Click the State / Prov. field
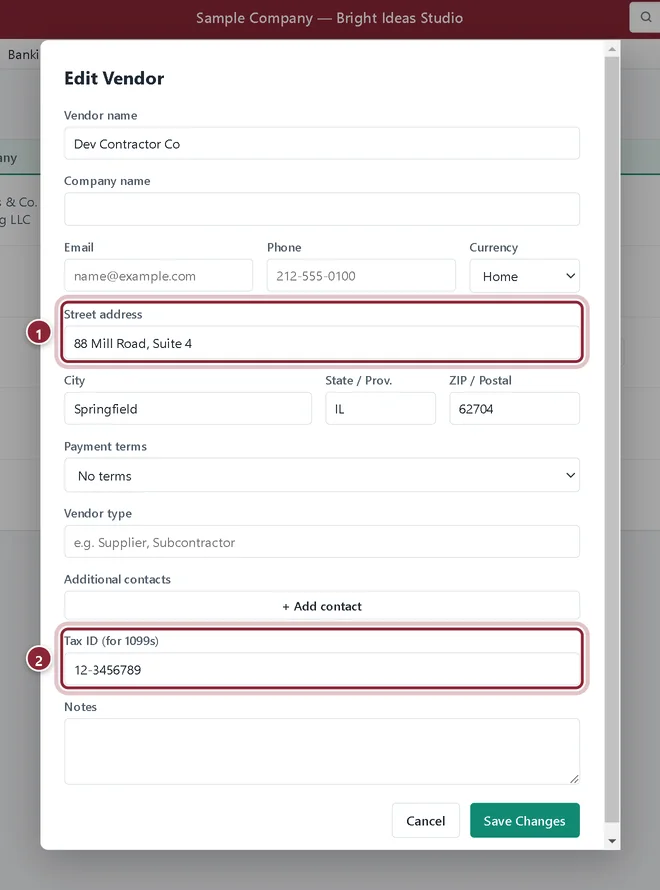 pyautogui.click(x=380, y=409)
